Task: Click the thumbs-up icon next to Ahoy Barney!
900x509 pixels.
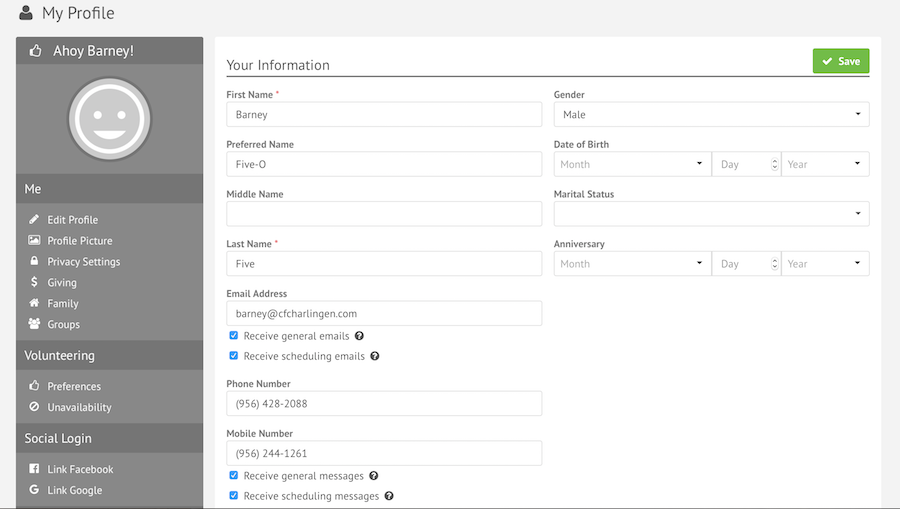Action: [x=36, y=50]
